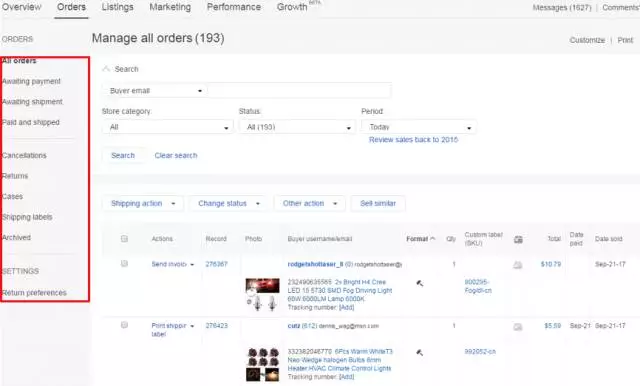640x386 pixels.
Task: Open Returns in sidebar
Action: coord(15,176)
